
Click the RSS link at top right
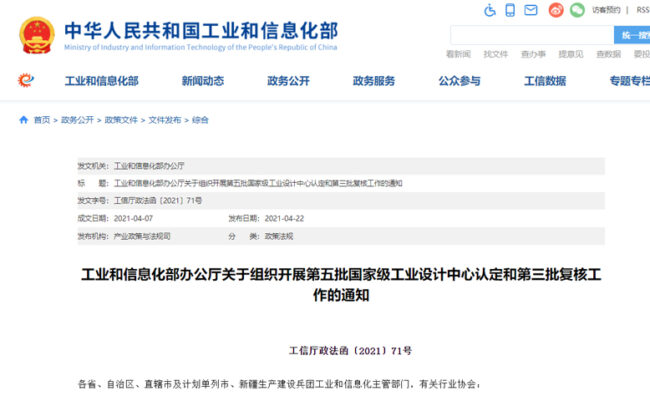(643, 10)
